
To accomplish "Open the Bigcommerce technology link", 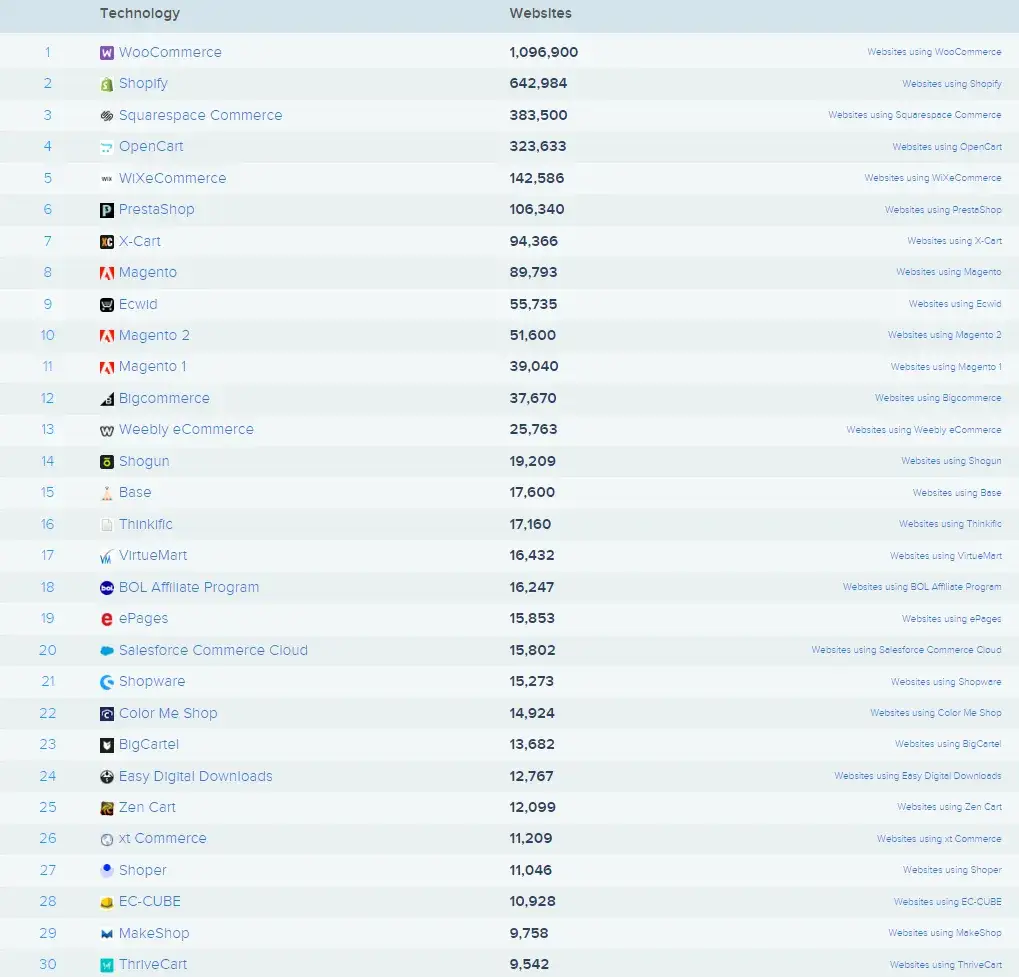I will coord(164,398).
